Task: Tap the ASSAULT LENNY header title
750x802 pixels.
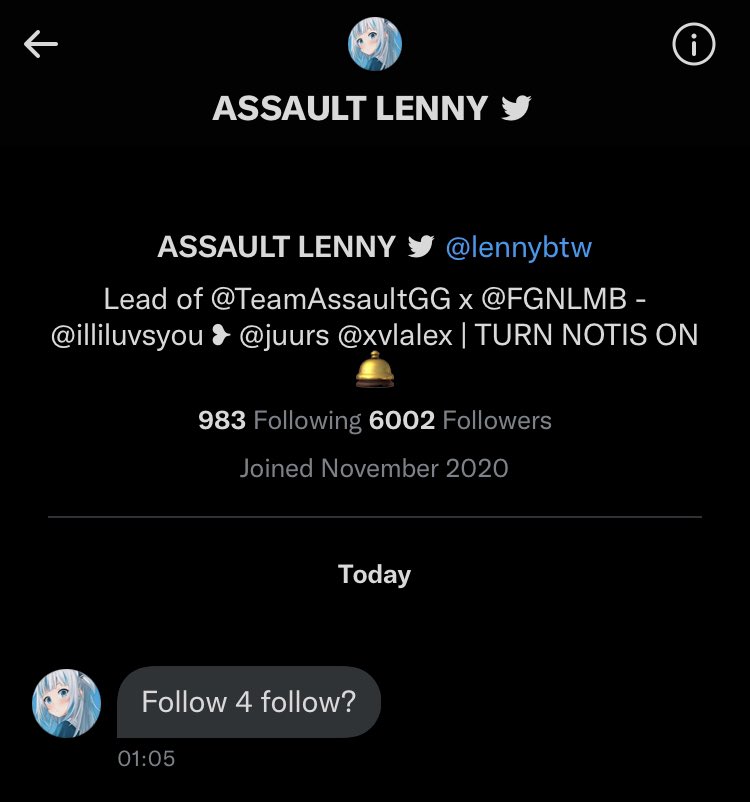Action: (350, 108)
